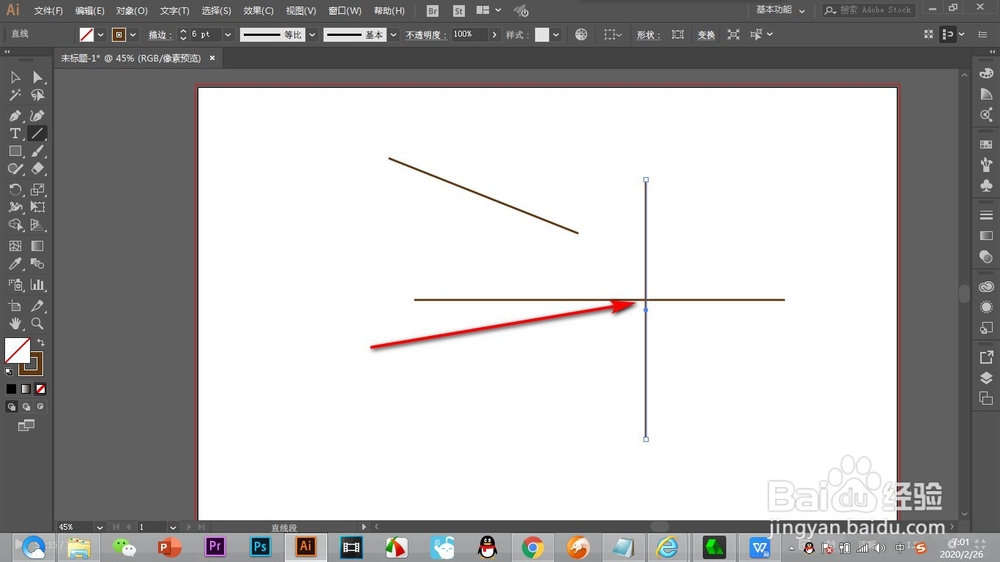
Task: Select the Rotate tool
Action: coord(15,189)
